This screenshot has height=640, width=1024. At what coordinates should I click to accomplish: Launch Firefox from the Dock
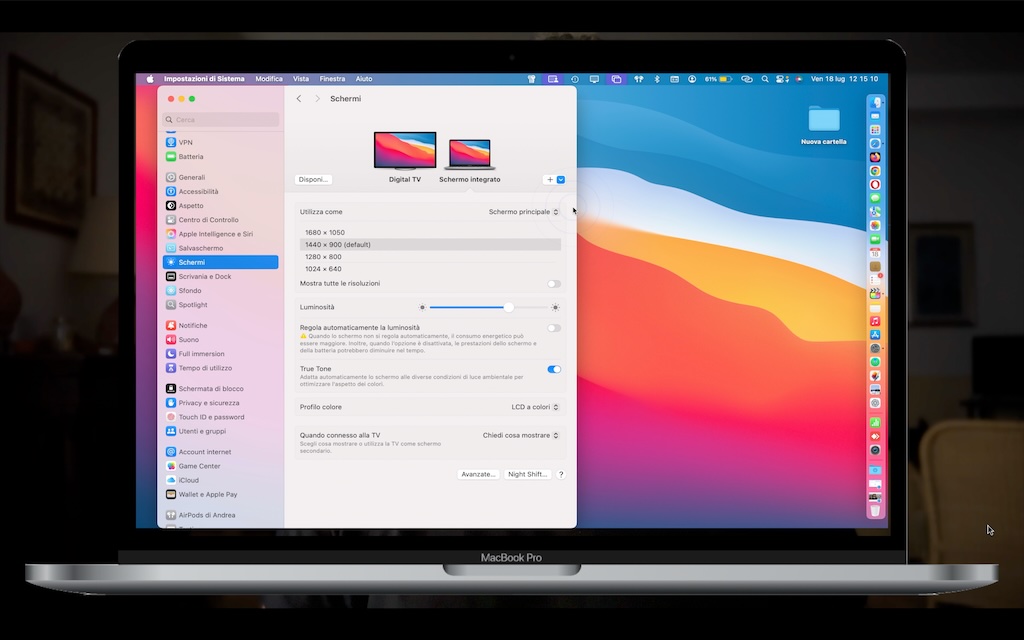[x=875, y=157]
